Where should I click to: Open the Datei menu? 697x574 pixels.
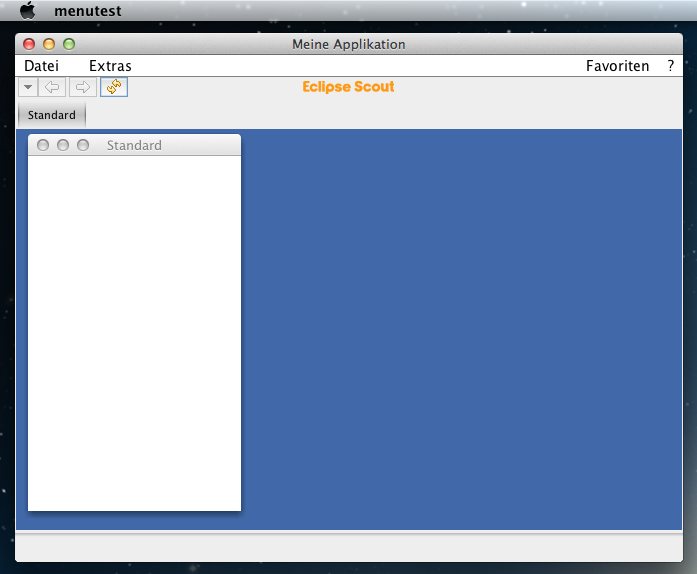tap(41, 66)
